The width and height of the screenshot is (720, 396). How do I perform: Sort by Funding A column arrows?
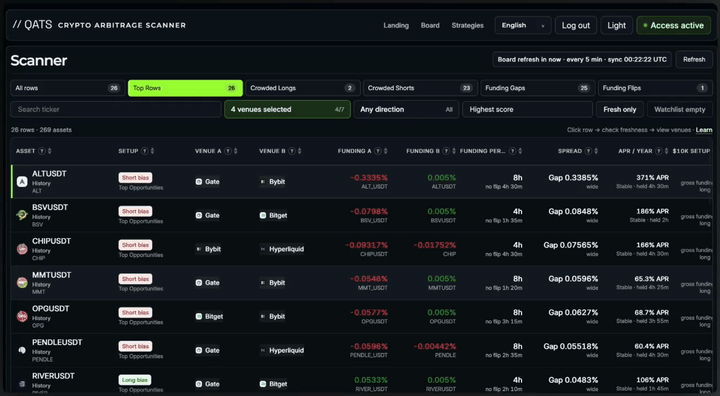[x=386, y=151]
